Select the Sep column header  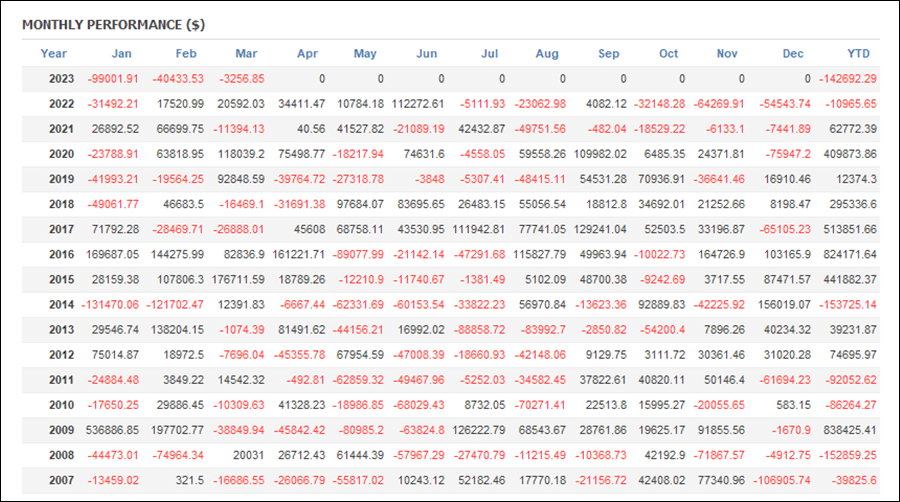tap(608, 53)
